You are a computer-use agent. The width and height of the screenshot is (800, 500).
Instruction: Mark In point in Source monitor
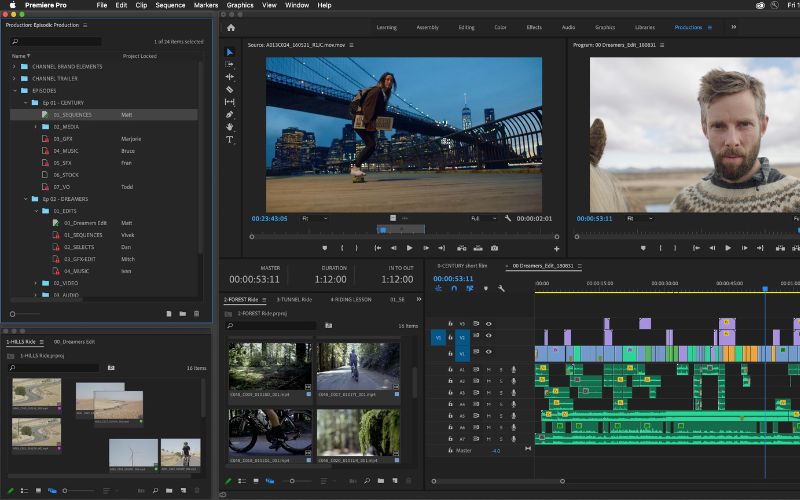(x=342, y=248)
